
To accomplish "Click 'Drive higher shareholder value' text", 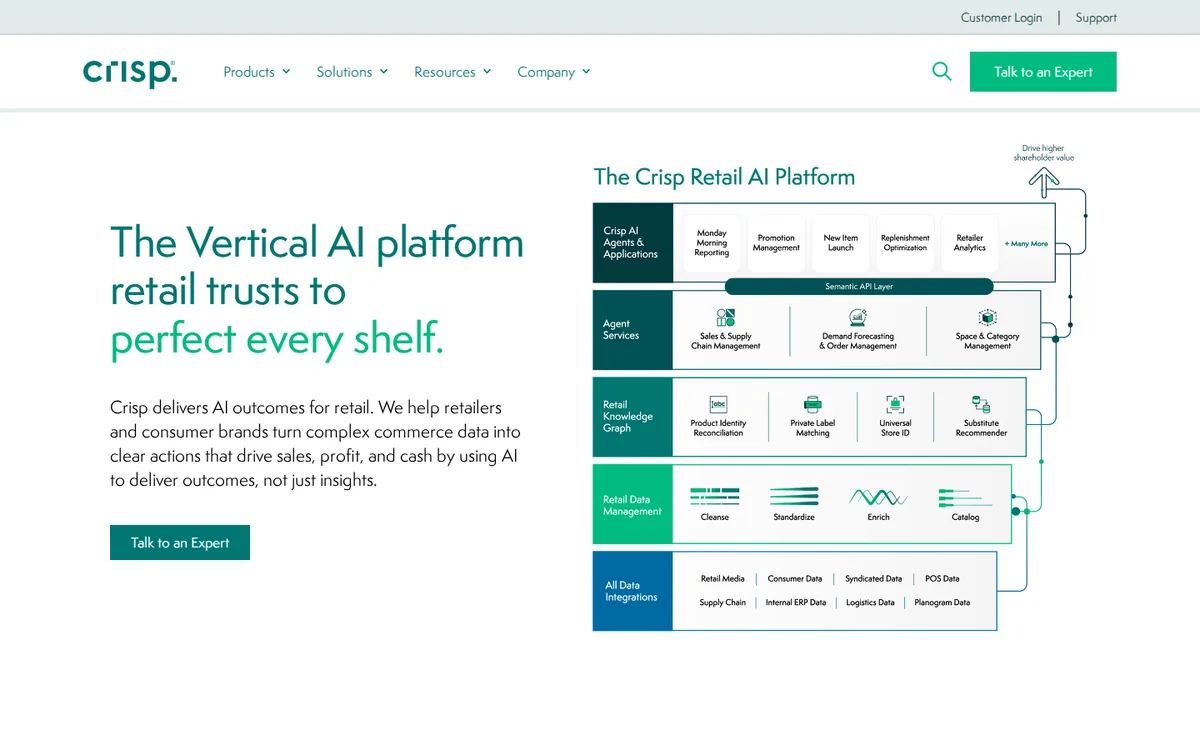I will [1044, 153].
